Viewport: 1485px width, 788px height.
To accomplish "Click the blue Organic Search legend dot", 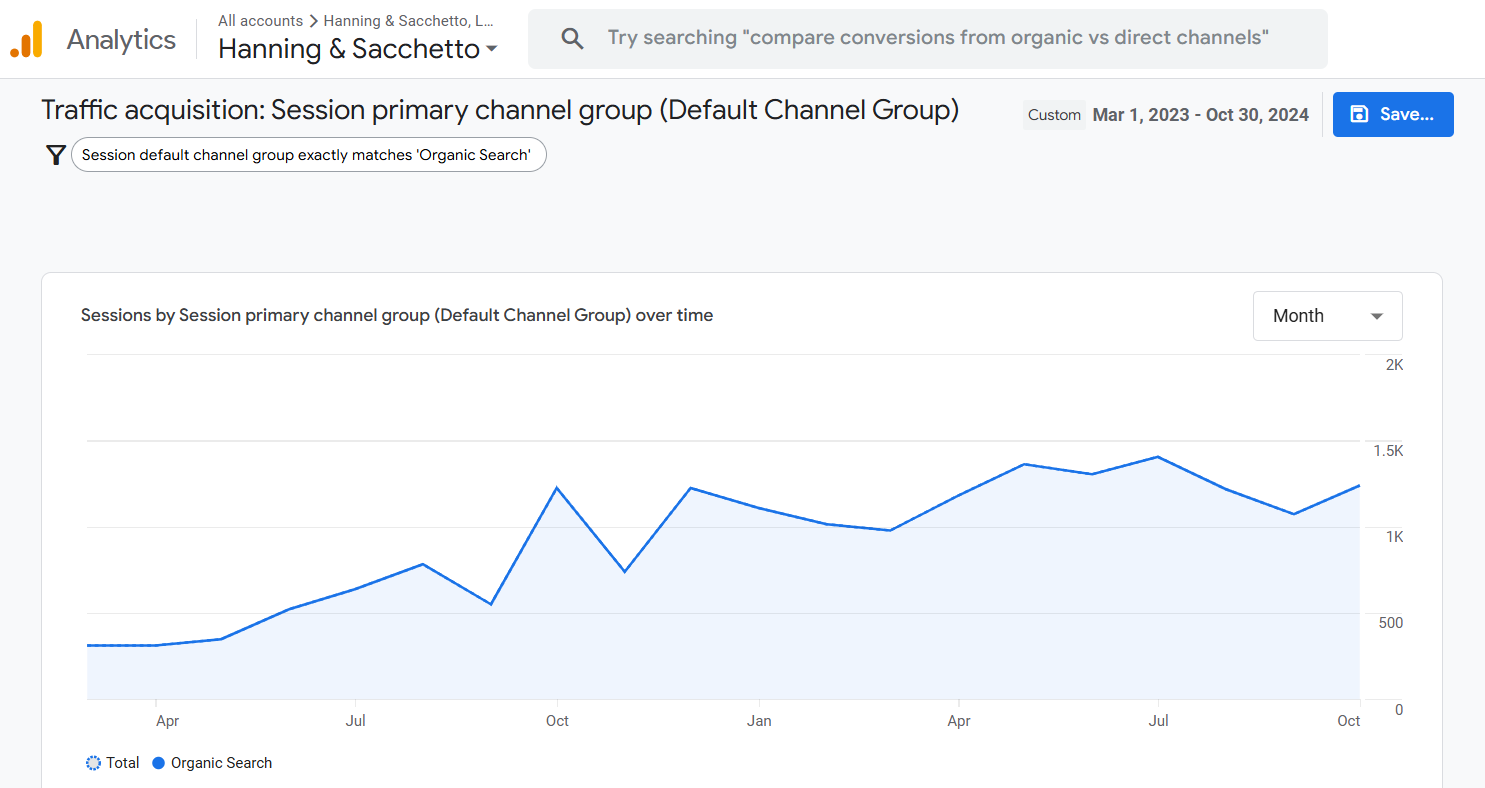I will pyautogui.click(x=158, y=763).
